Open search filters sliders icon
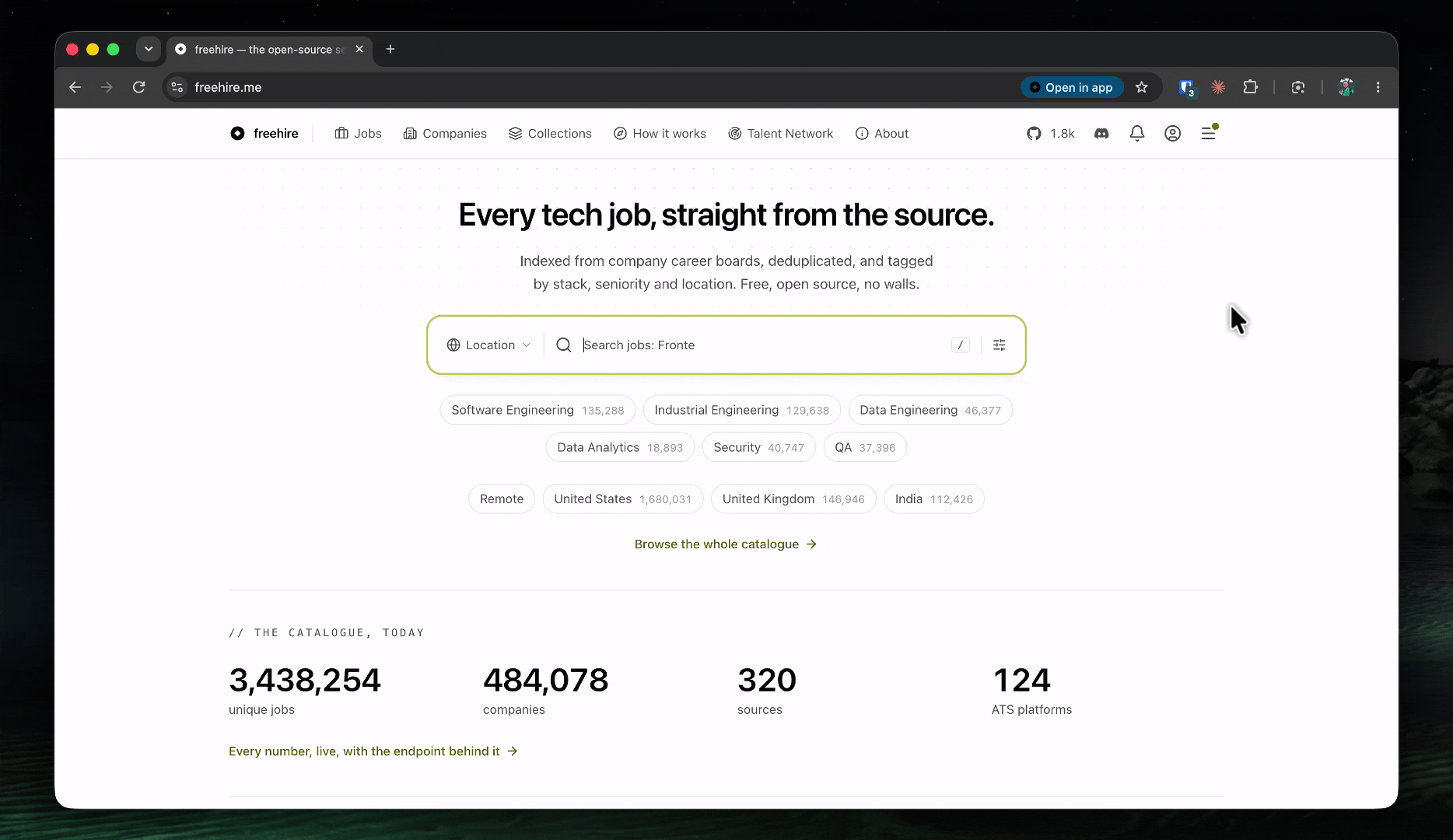The width and height of the screenshot is (1453, 840). coord(1000,345)
